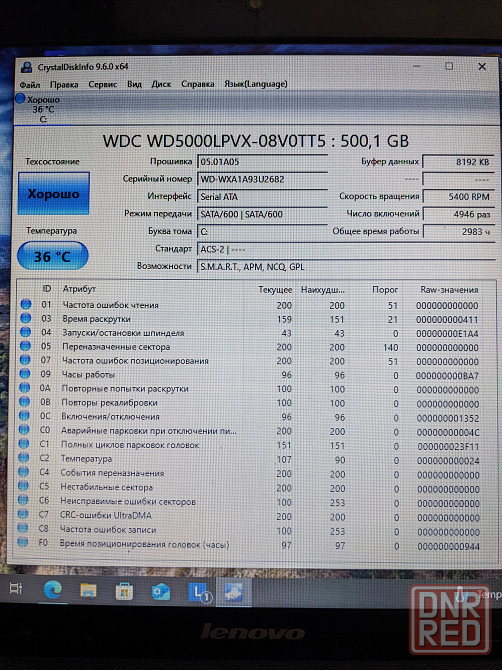Click the Прошивка field 05.01A05
Image resolution: width=502 pixels, height=670 pixels.
(262, 162)
